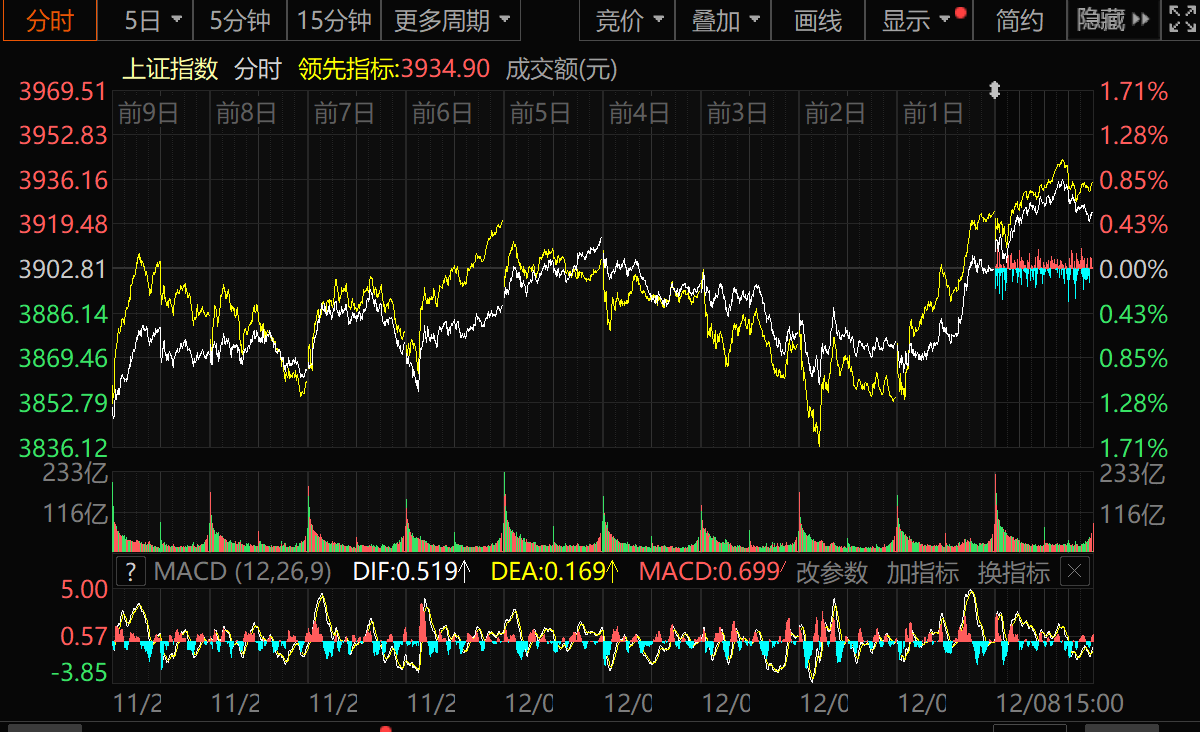Click the 前5日 day marker on chart

click(x=540, y=113)
